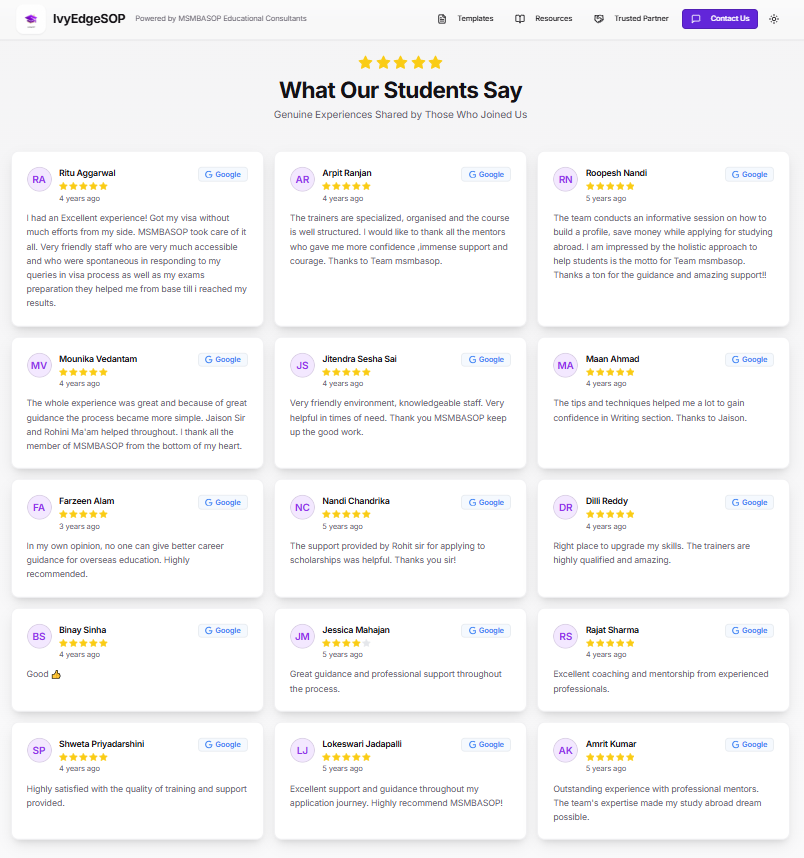
Task: Click the MV avatar for Mounika Vedantam
Action: (39, 365)
